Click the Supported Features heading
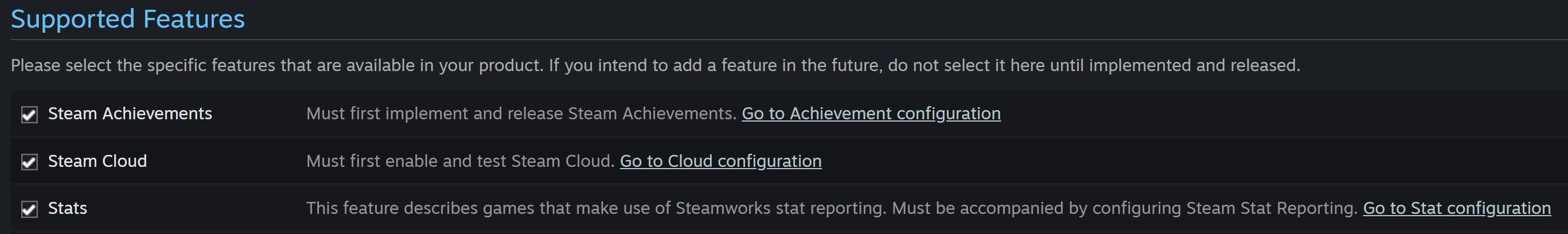This screenshot has width=1568, height=234. coord(128,19)
